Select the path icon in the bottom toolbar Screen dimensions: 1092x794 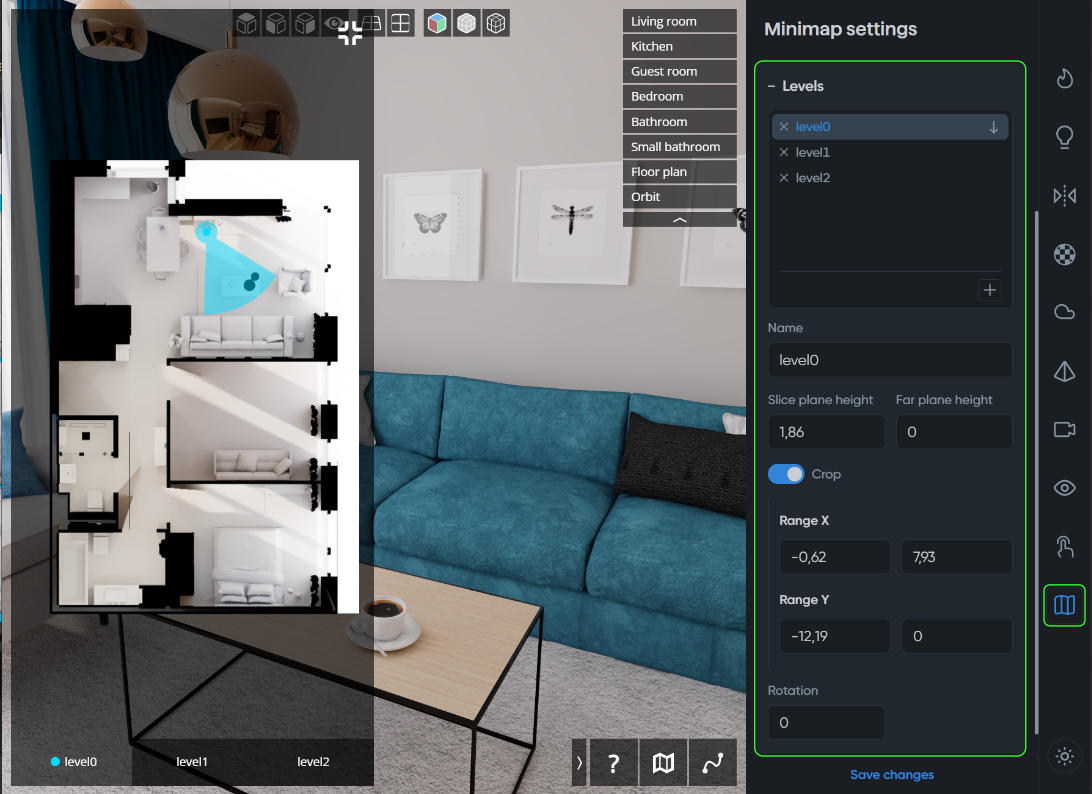pyautogui.click(x=713, y=762)
